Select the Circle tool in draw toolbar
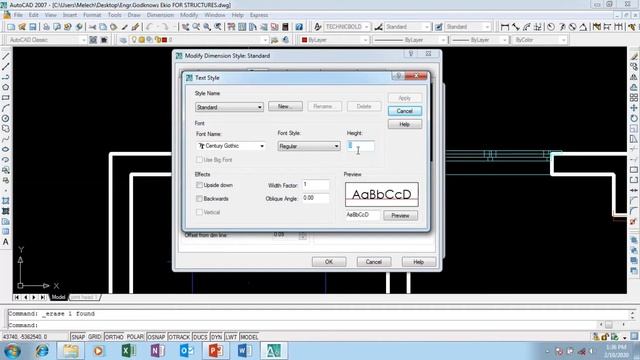 [x=6, y=118]
